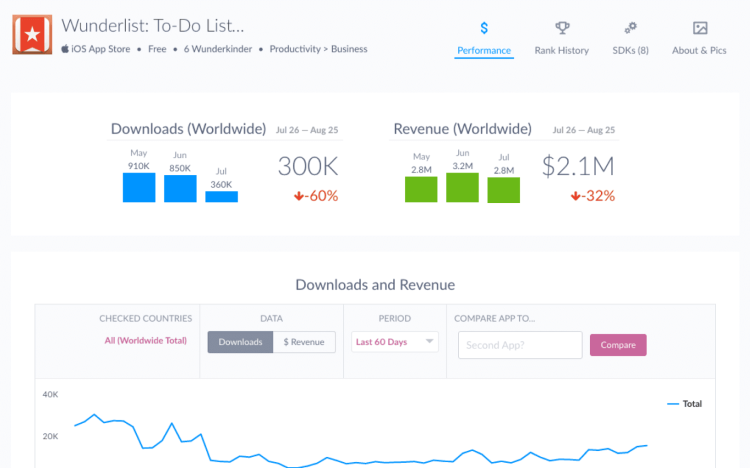Click the May 910K downloads bar
Screen dimensions: 750x468
[139, 187]
